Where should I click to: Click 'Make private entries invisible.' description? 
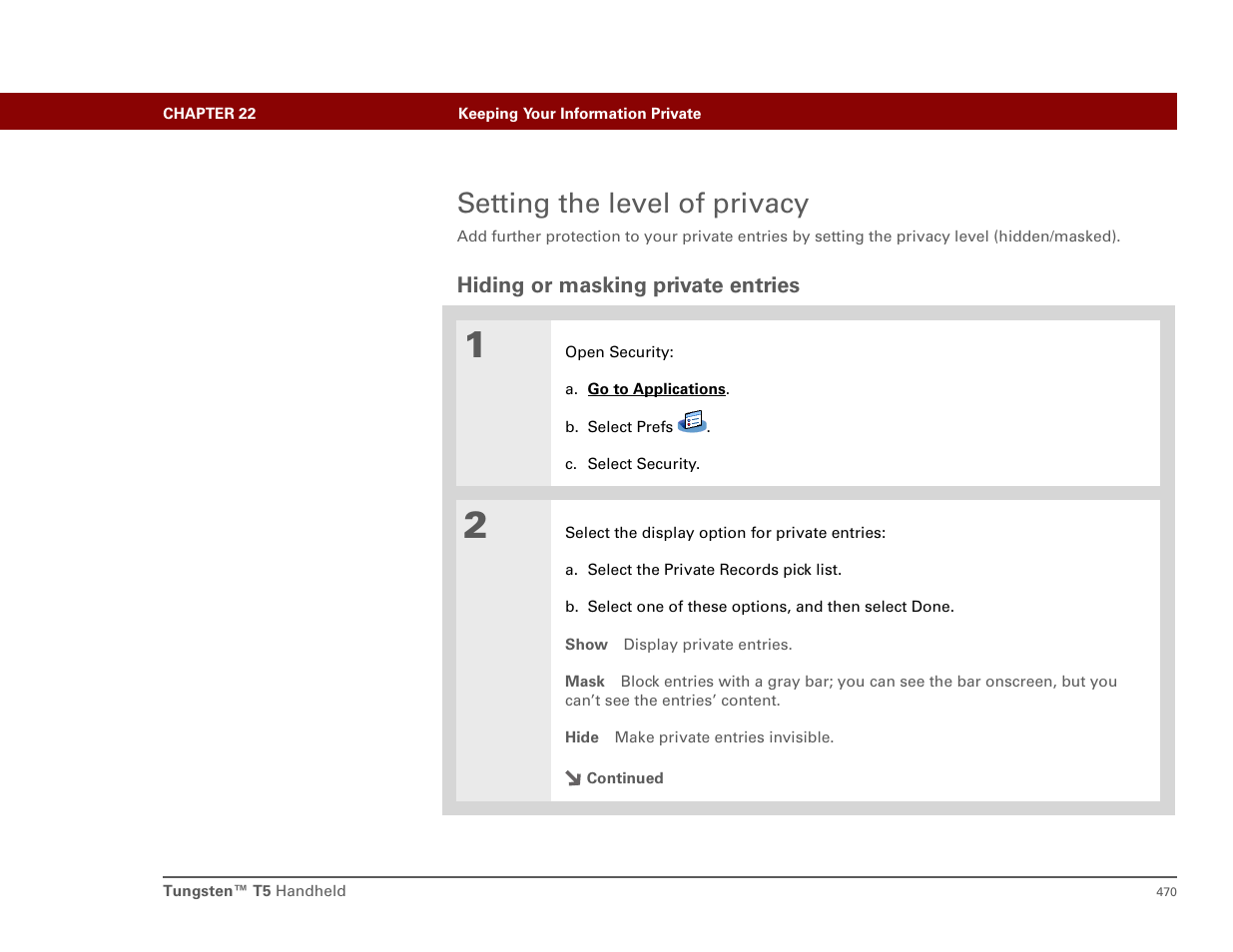click(x=724, y=737)
